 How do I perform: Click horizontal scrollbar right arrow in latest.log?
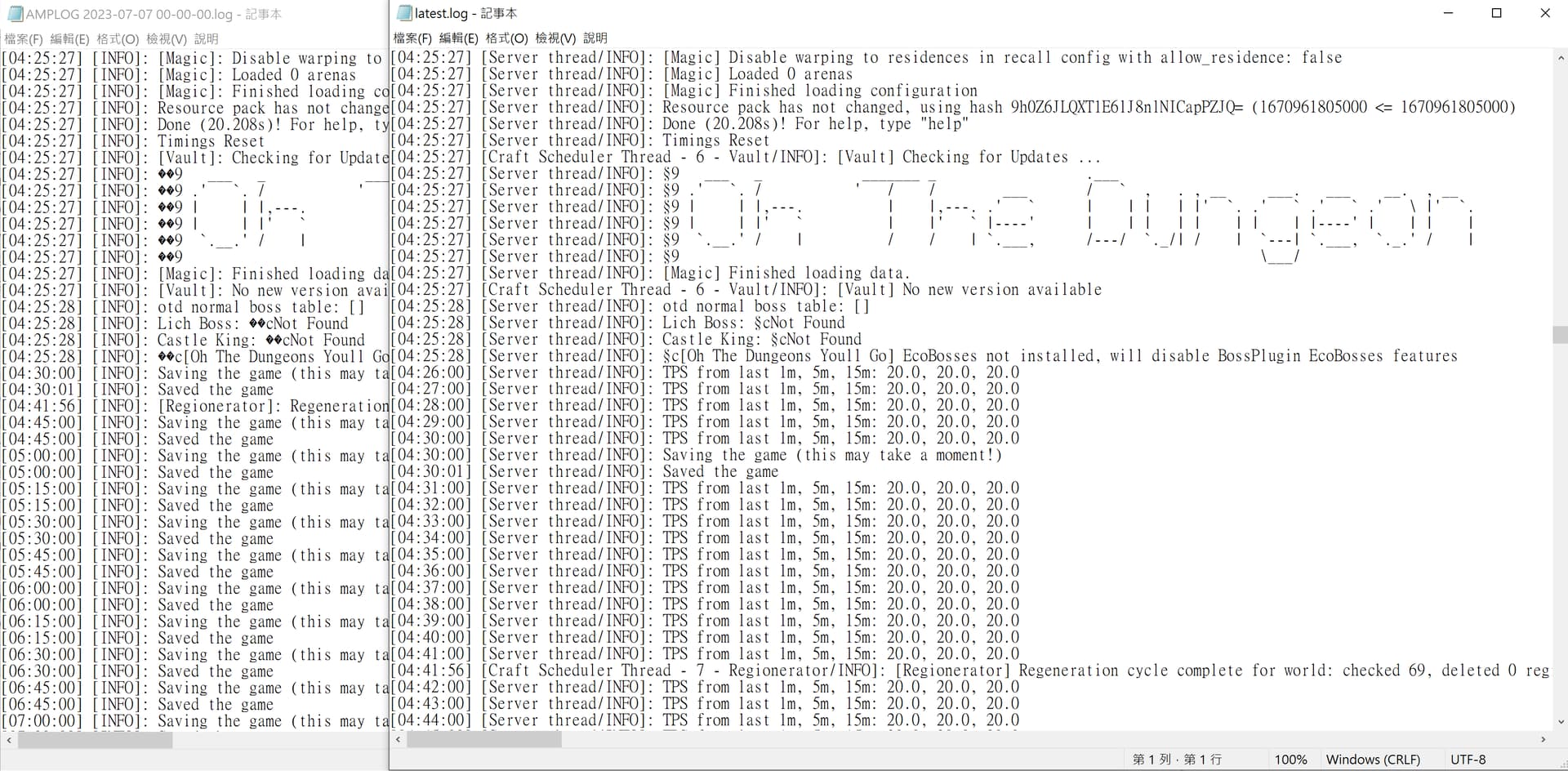(x=1543, y=739)
